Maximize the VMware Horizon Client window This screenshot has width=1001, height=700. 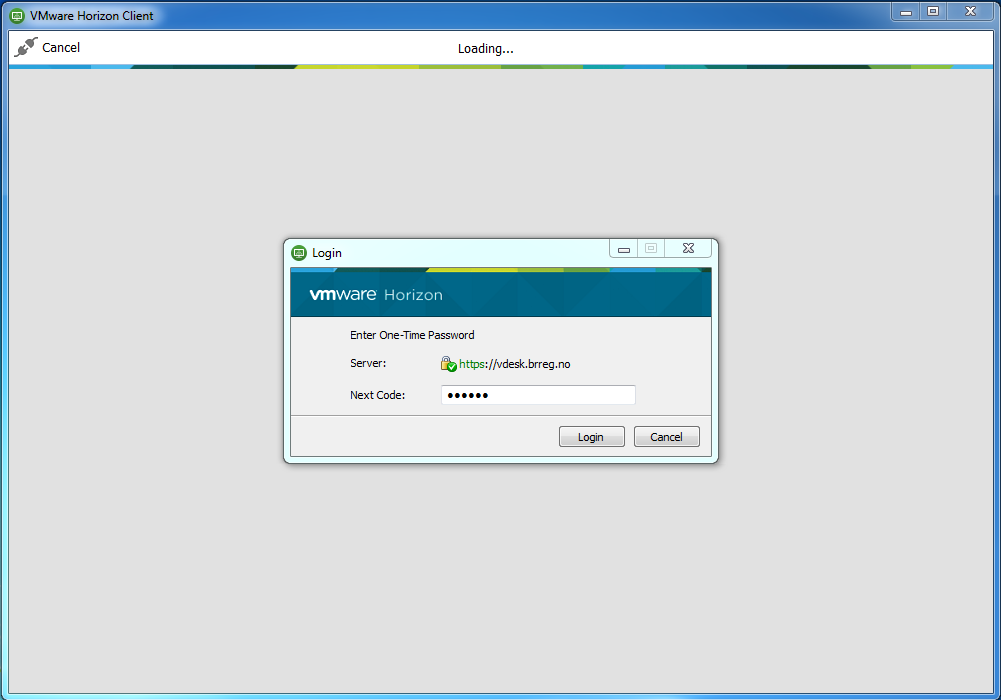click(933, 11)
